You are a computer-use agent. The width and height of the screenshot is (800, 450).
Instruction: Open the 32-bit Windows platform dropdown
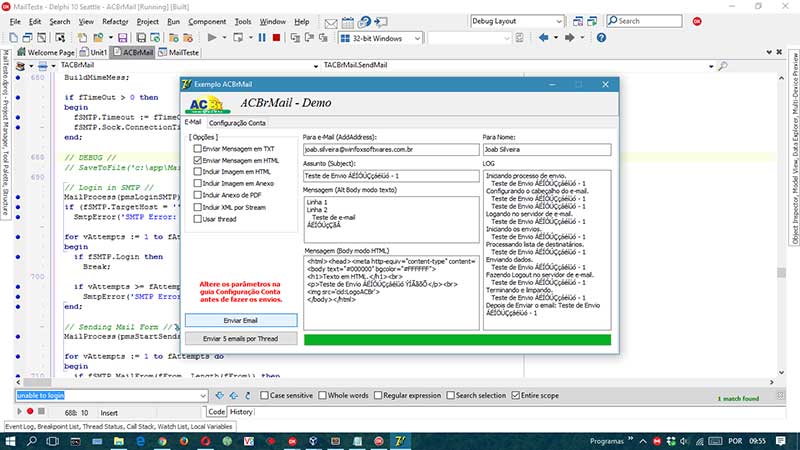(x=417, y=38)
